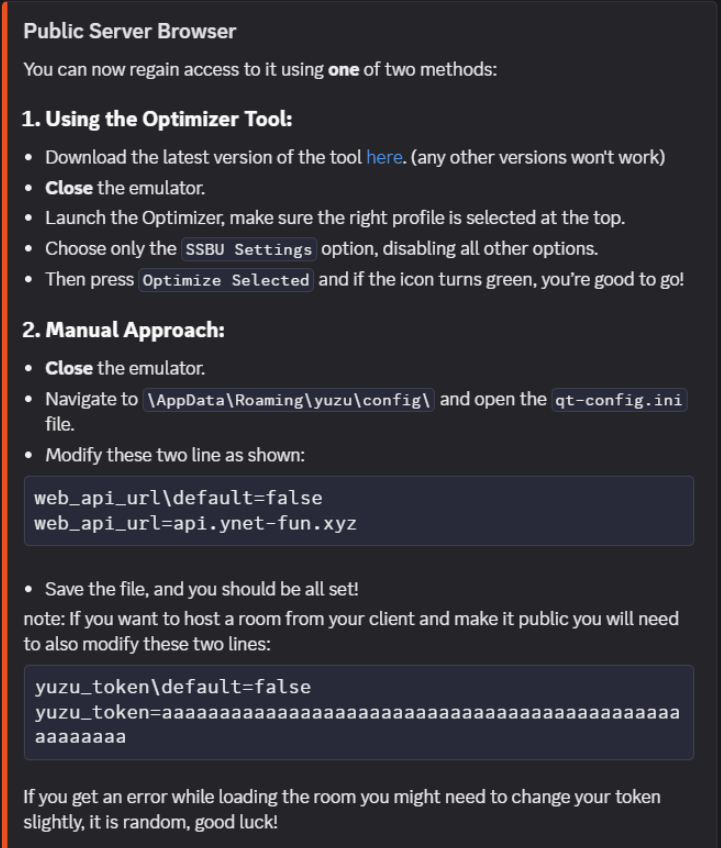Click the orange embed accent bar
The width and height of the screenshot is (721, 848).
(x=4, y=424)
